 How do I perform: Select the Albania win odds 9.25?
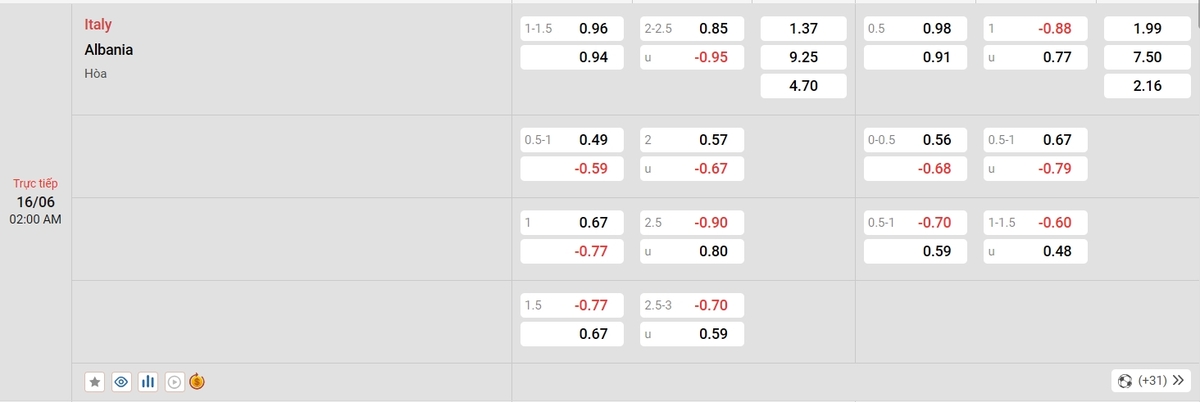[804, 57]
